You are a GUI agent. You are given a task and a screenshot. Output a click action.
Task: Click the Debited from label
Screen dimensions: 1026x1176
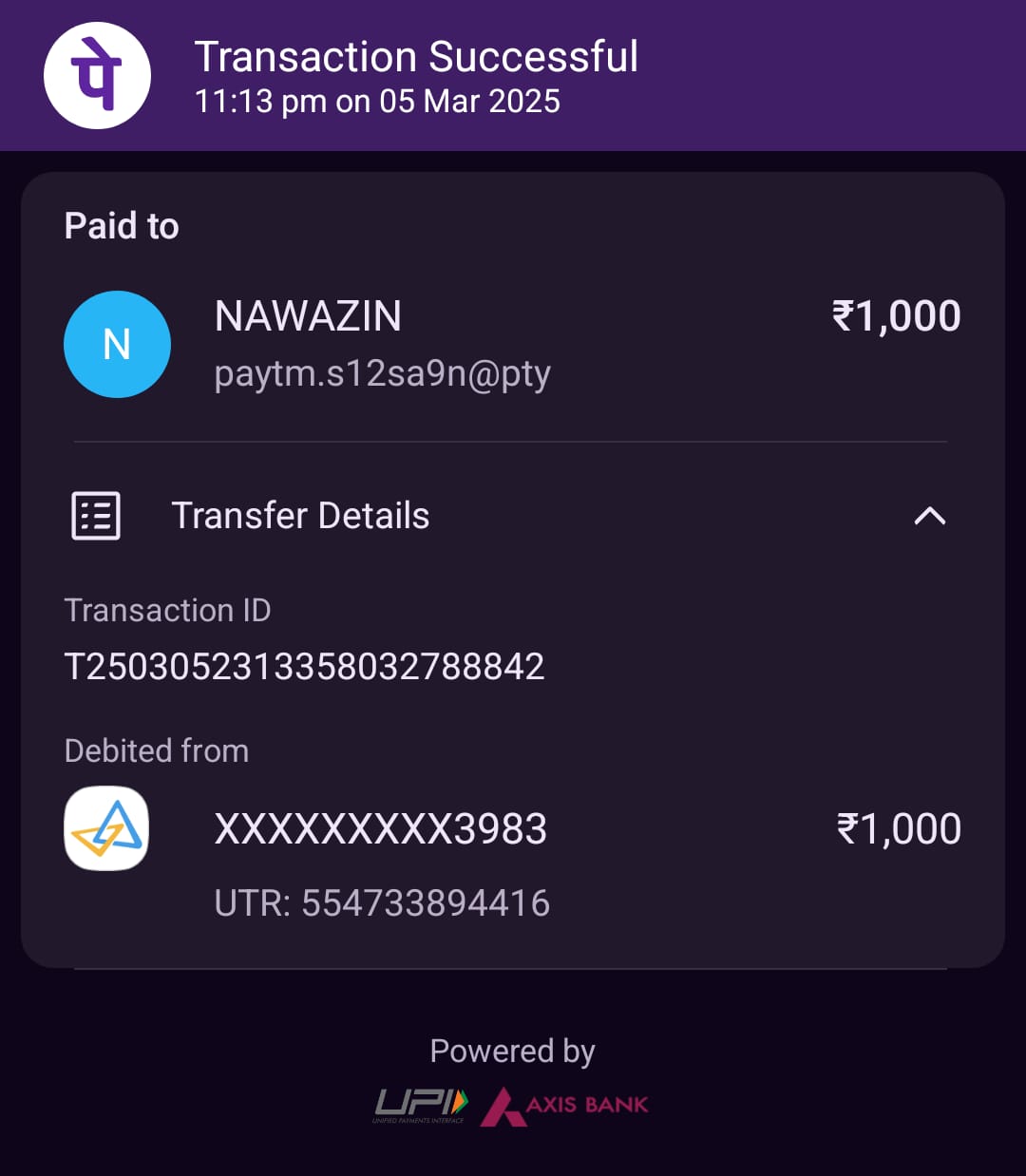point(157,750)
